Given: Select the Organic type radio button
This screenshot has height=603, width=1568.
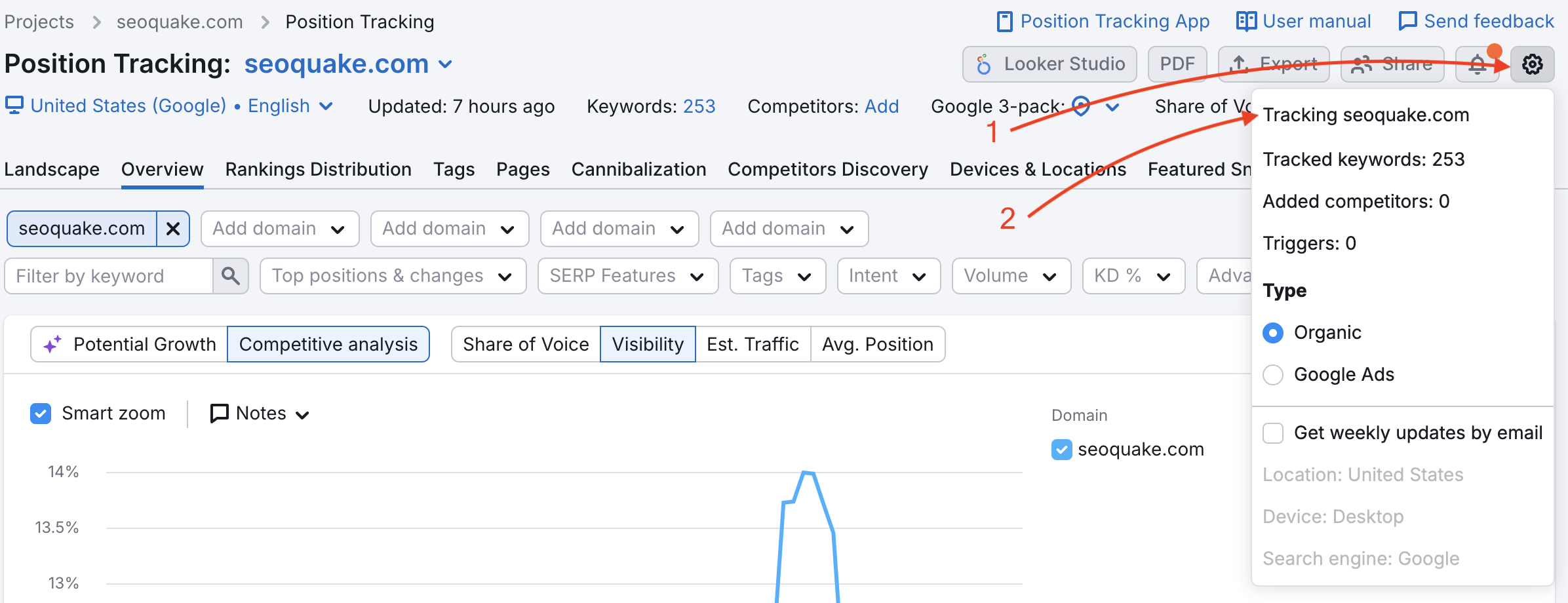Looking at the screenshot, I should point(1273,333).
